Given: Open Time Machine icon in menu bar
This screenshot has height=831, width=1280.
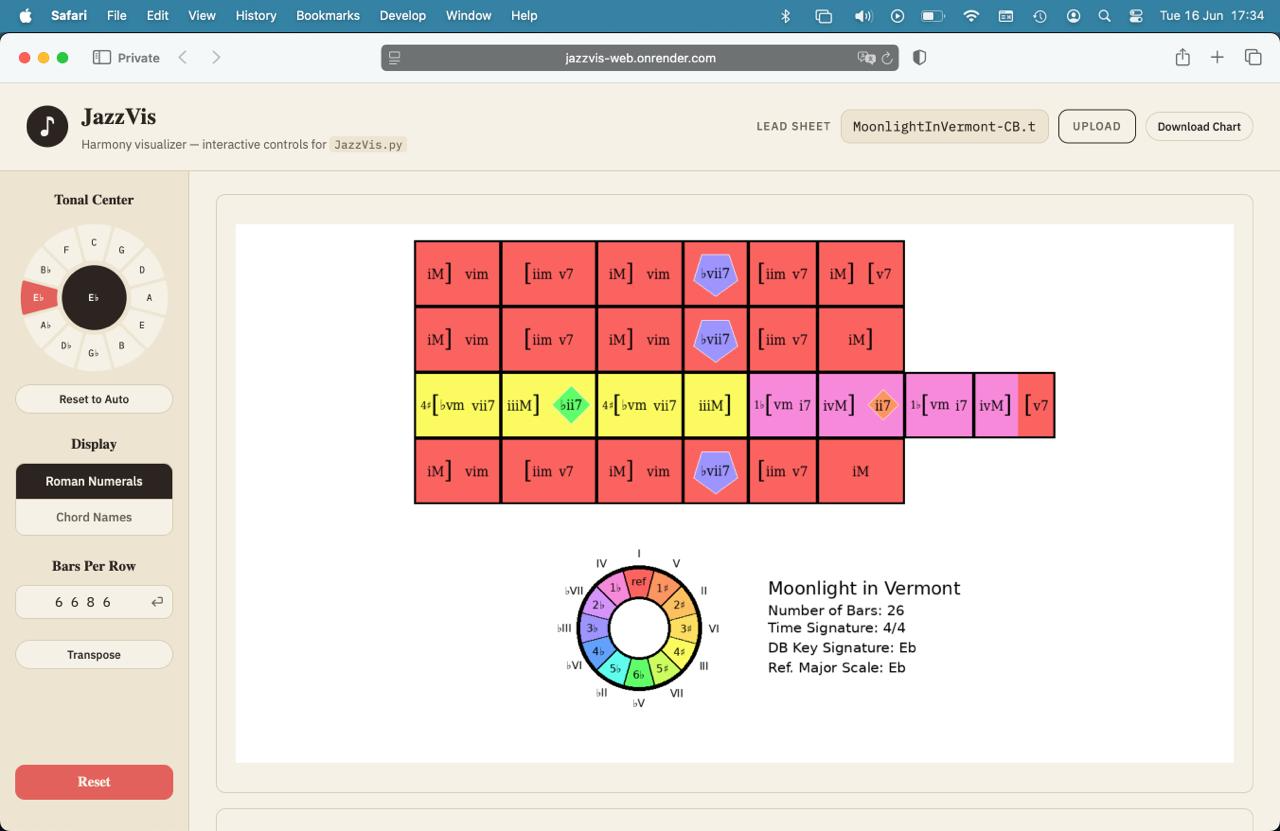Looking at the screenshot, I should pyautogui.click(x=1040, y=16).
